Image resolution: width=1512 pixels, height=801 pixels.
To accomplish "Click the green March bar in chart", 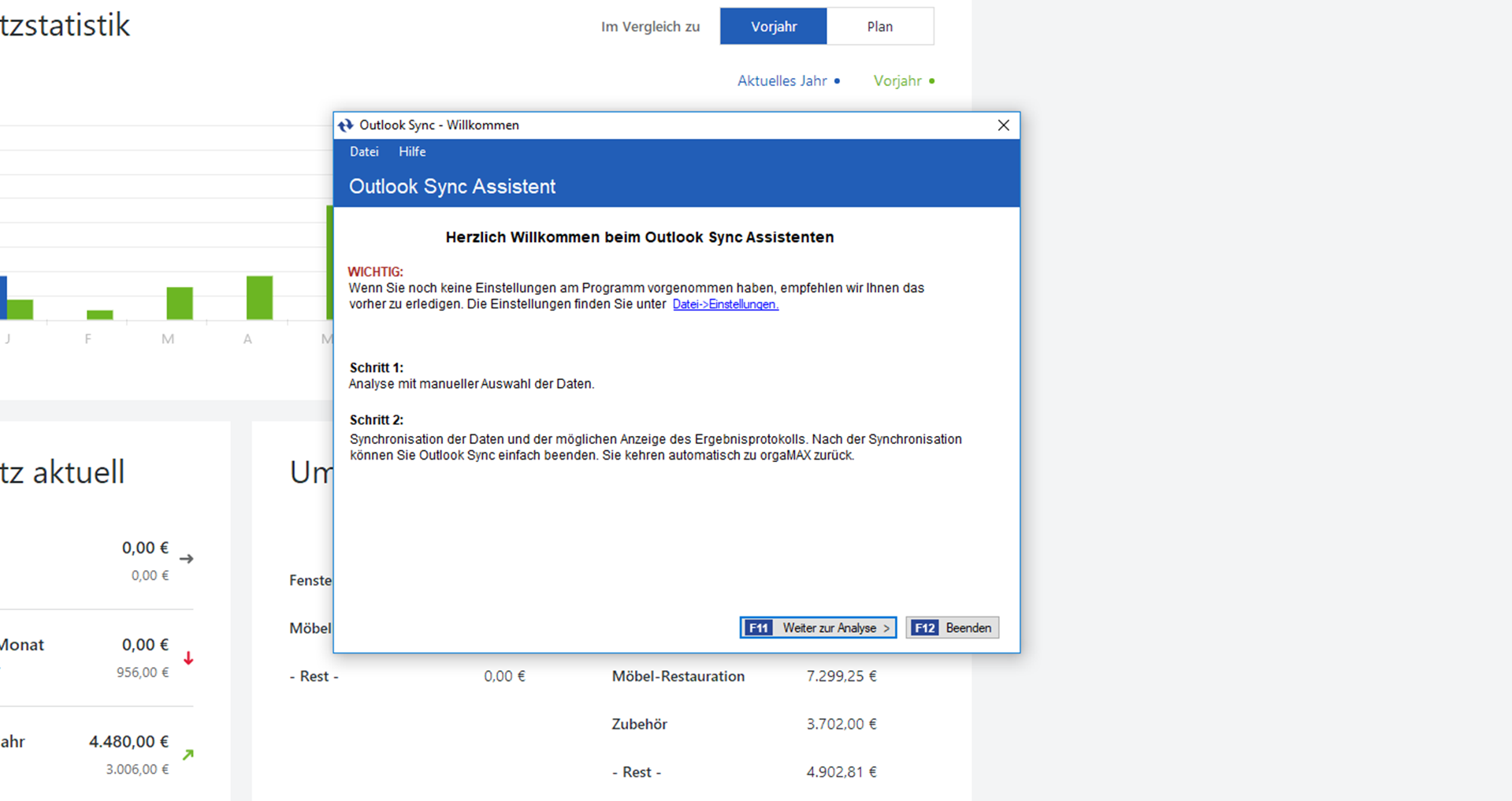I will pos(180,304).
